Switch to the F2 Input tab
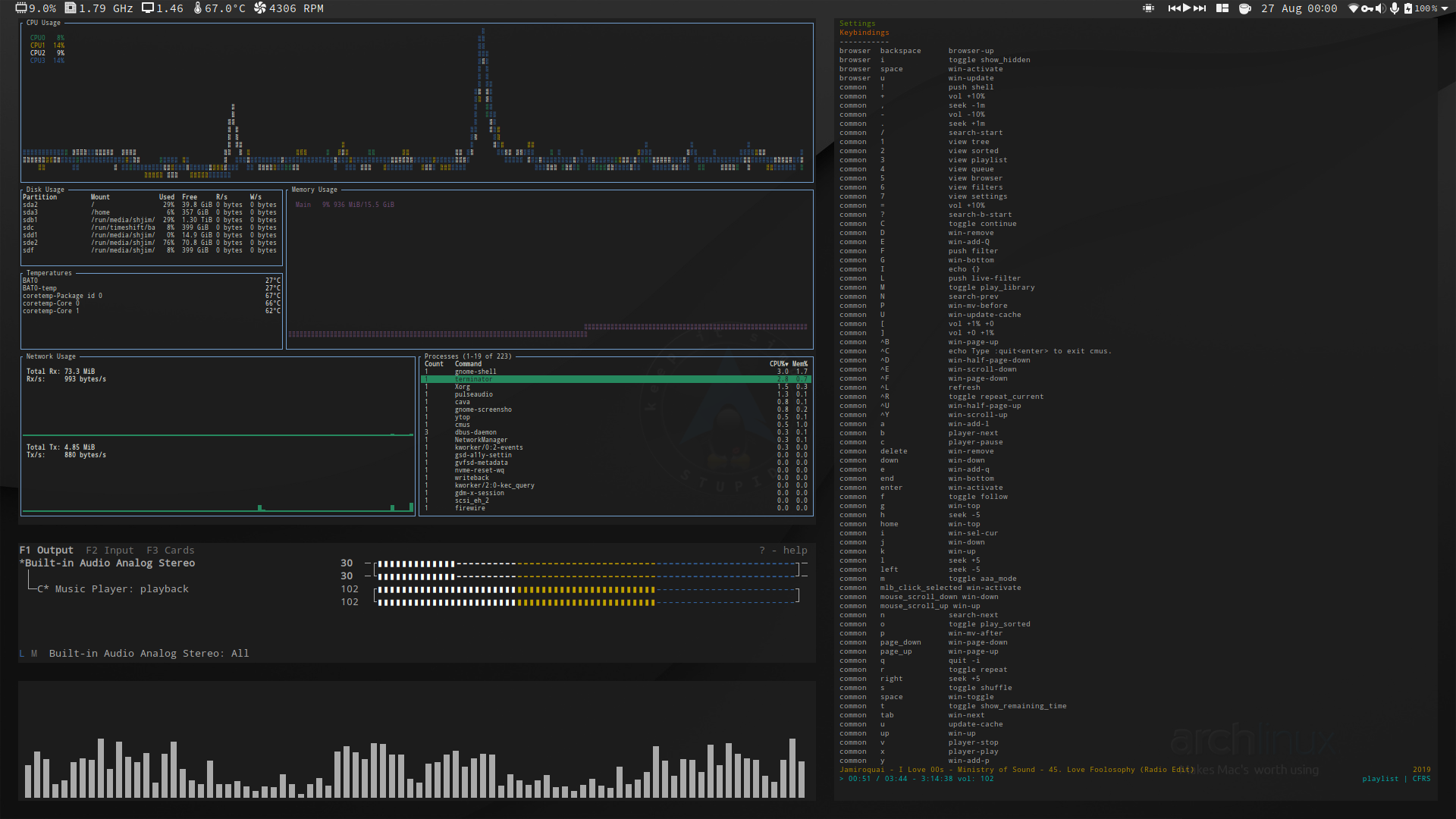The image size is (1456, 819). 110,551
